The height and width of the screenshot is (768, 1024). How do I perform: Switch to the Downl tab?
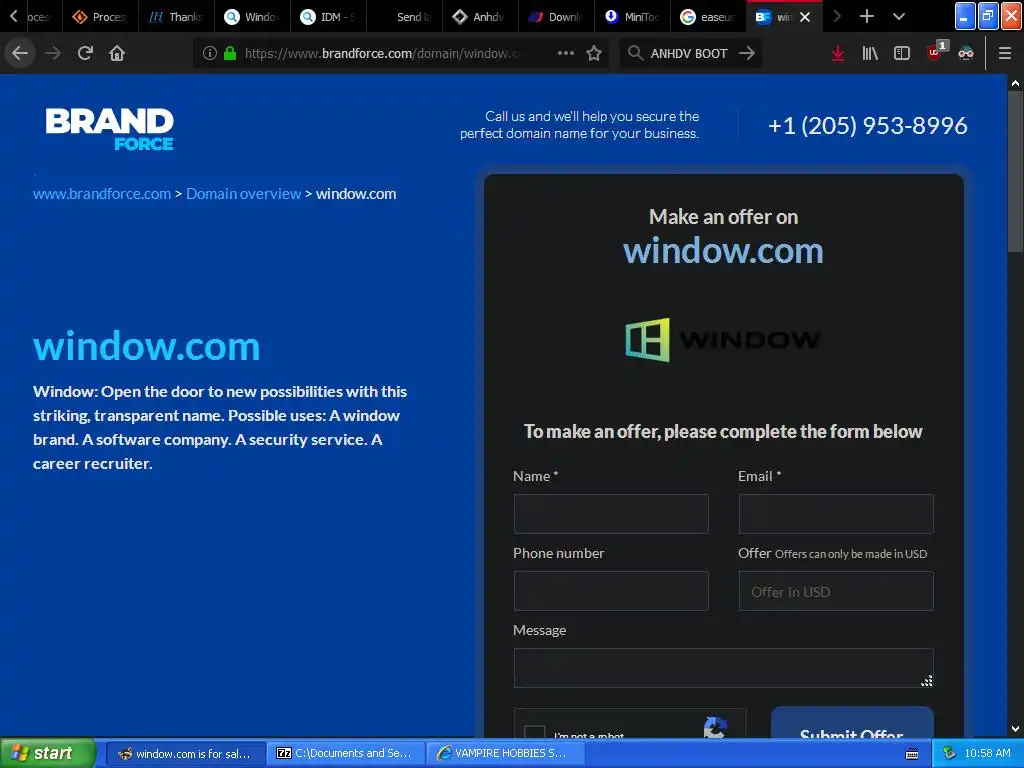(x=556, y=17)
